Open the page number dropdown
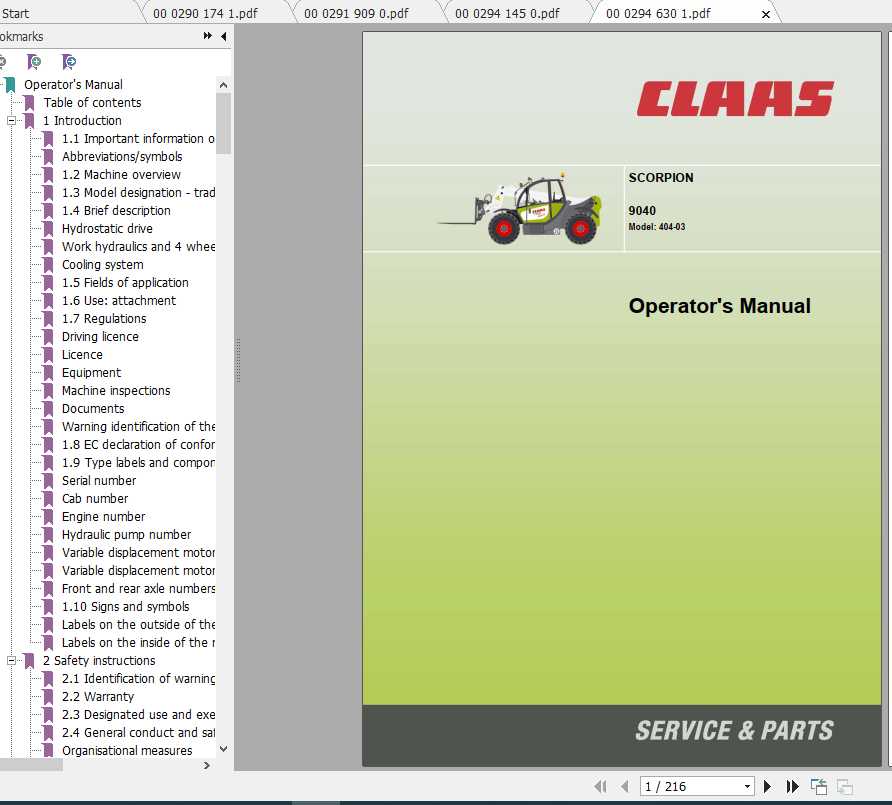Viewport: 892px width, 805px height. (745, 786)
